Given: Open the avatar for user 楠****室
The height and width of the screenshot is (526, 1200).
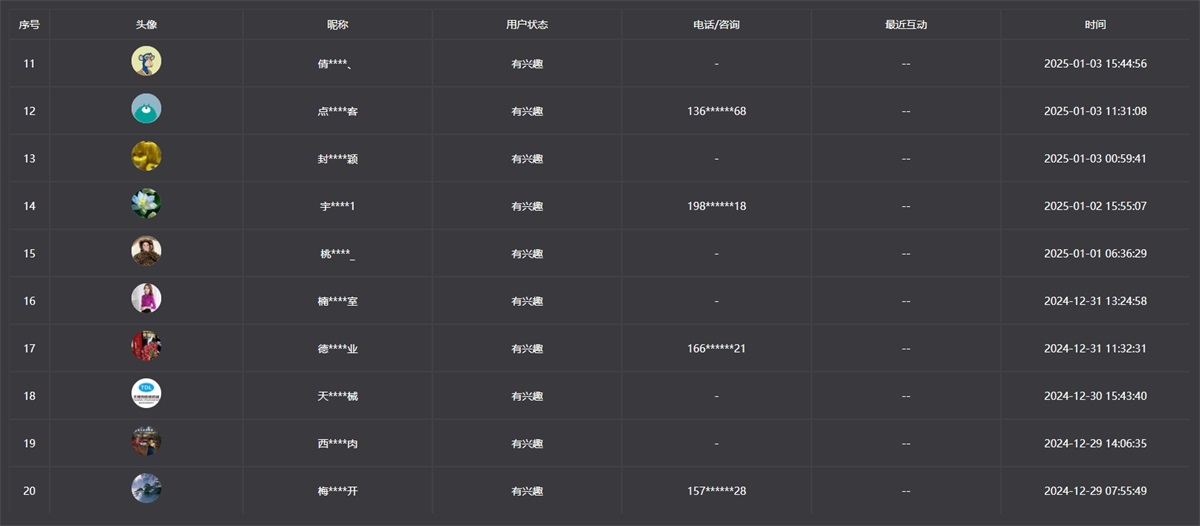Looking at the screenshot, I should tap(146, 299).
